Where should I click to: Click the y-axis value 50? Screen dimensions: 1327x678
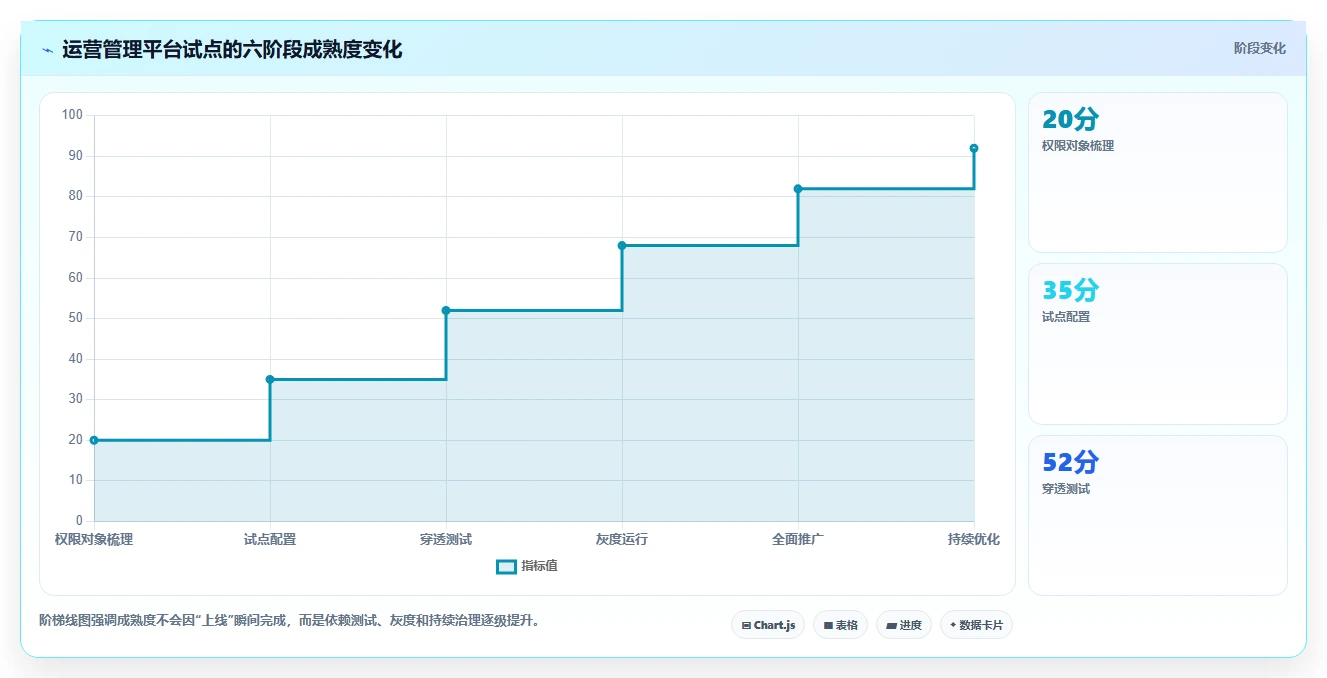click(76, 318)
